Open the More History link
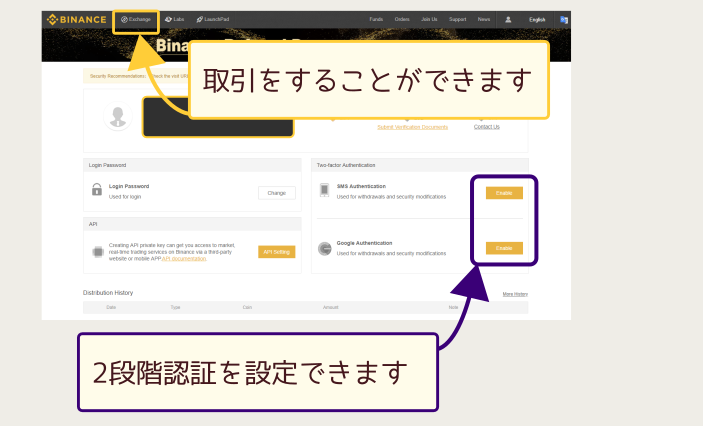Image resolution: width=703 pixels, height=426 pixels. (515, 294)
